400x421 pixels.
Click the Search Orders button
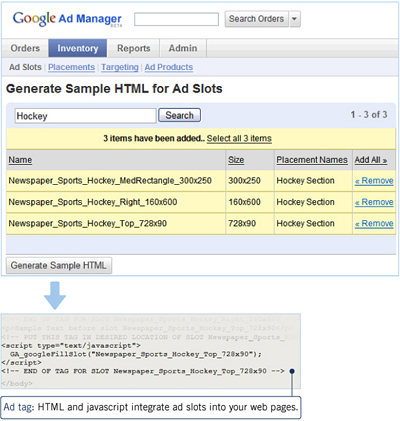(x=256, y=19)
